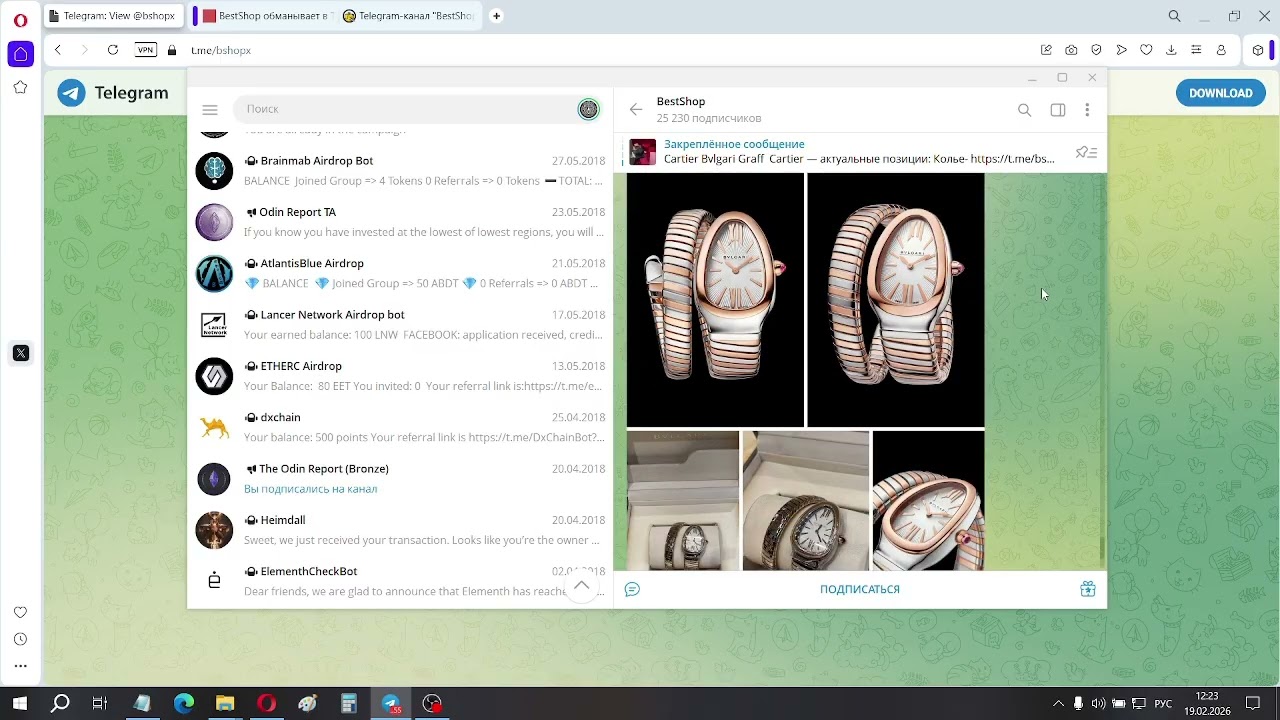Reload the current page
Viewport: 1280px width, 720px height.
coord(113,50)
